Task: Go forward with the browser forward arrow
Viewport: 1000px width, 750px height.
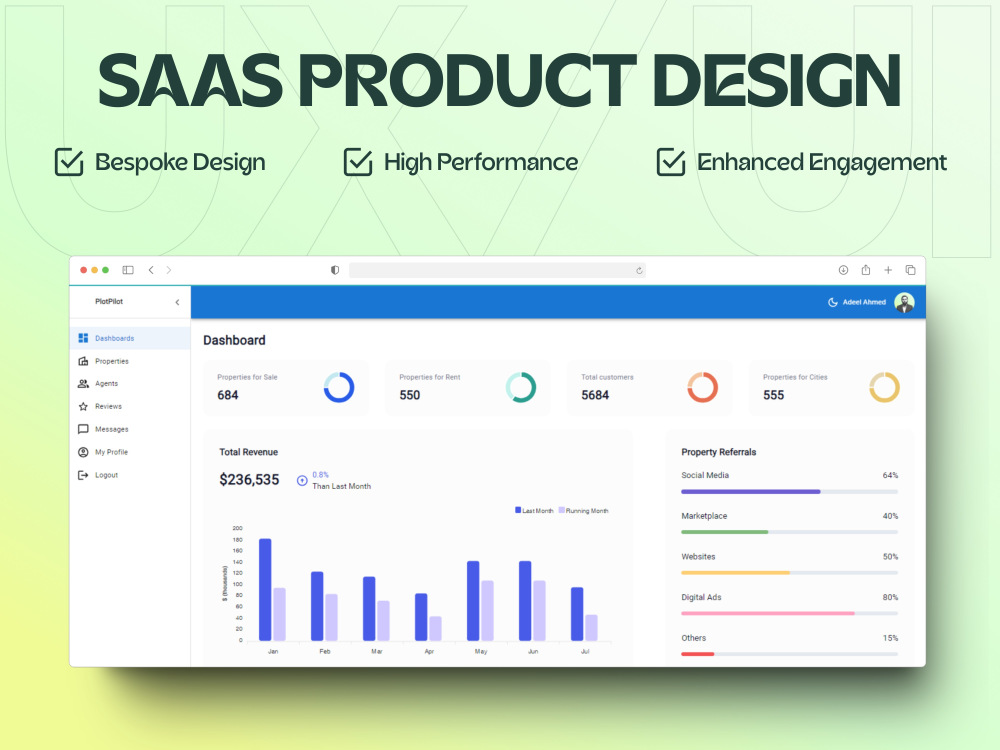Action: (169, 270)
